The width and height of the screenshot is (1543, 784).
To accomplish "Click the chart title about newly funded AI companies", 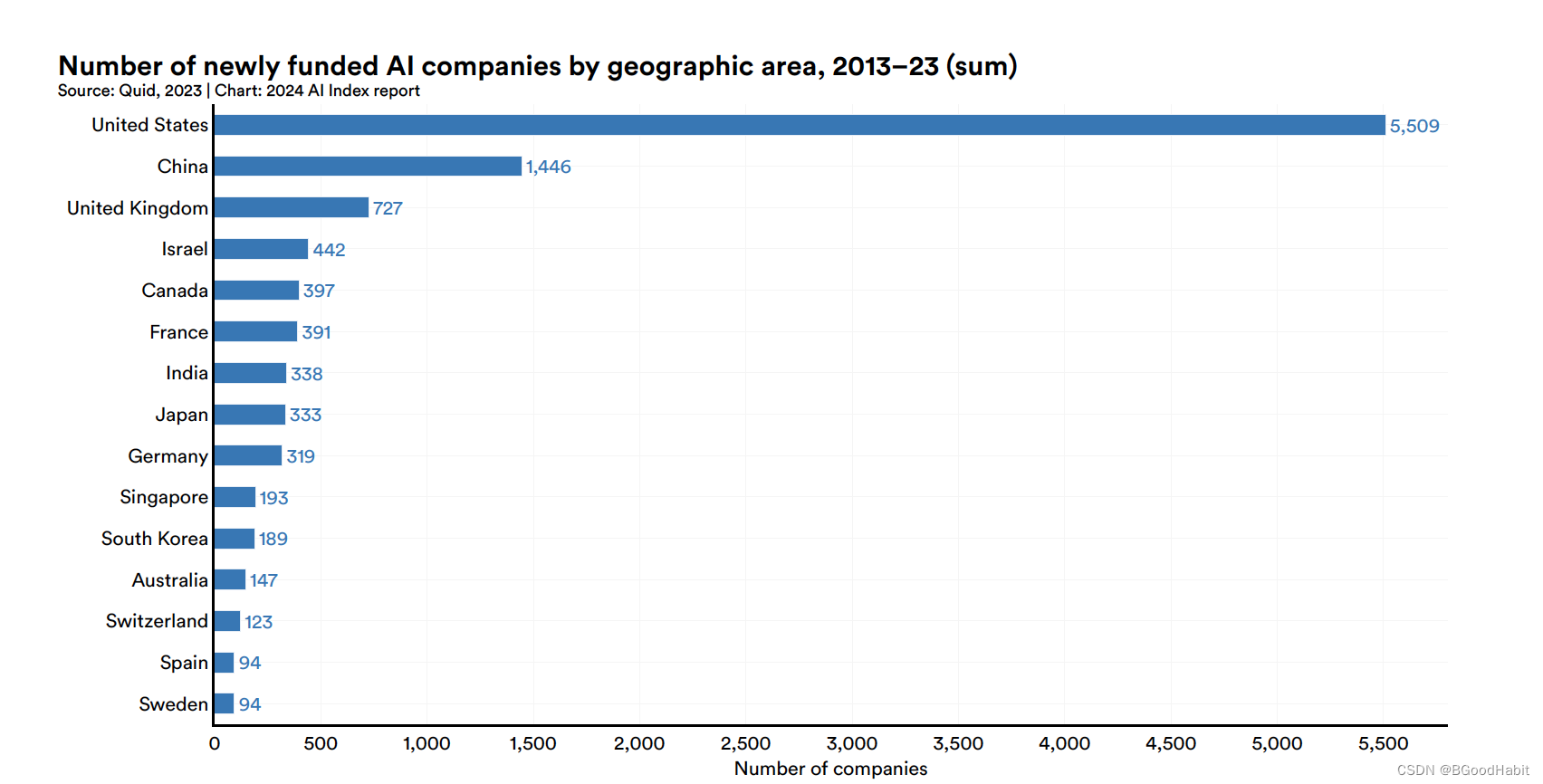I will point(538,66).
